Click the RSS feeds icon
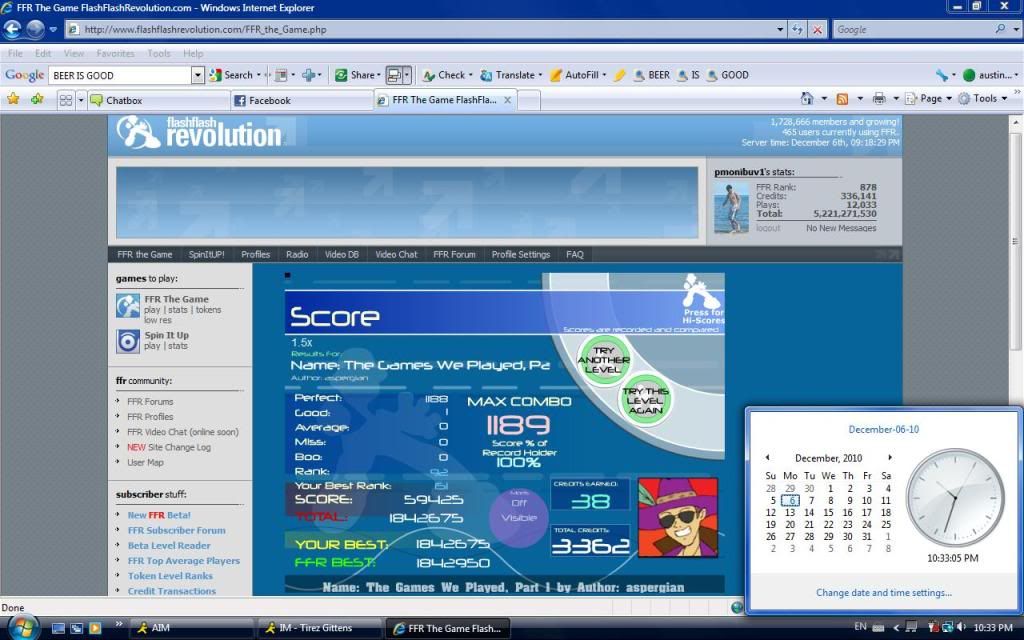The image size is (1024, 640). pyautogui.click(x=843, y=99)
